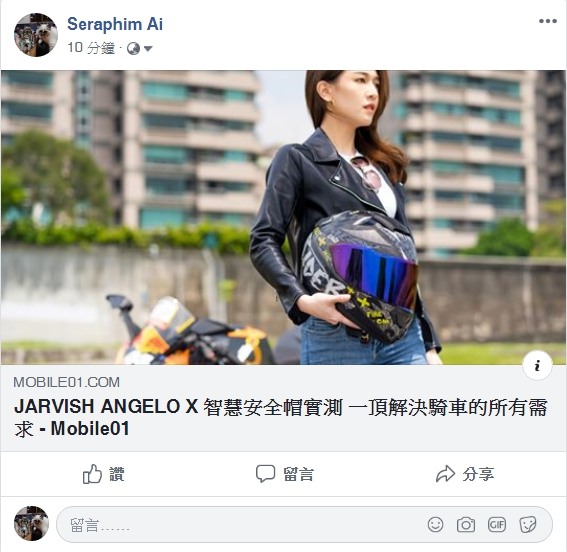Click the globe public privacy icon
Viewport: 567px width, 552px height.
coord(133,48)
